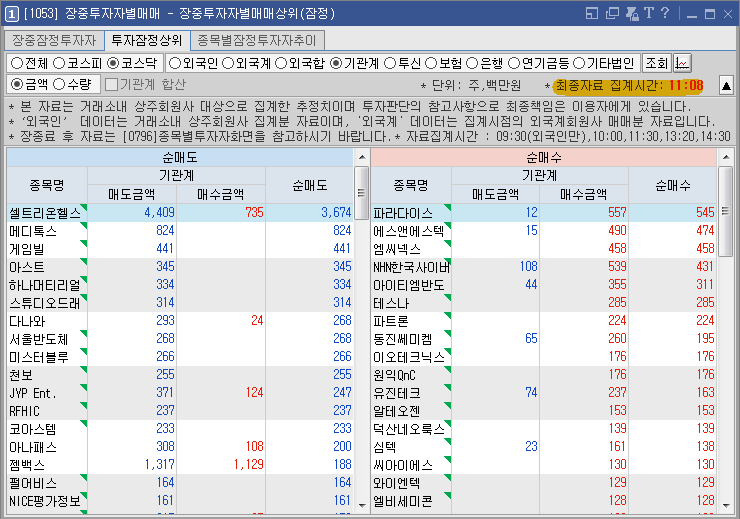This screenshot has height=519, width=740.
Task: Click the screen capture icon in title bar
Action: (632, 13)
